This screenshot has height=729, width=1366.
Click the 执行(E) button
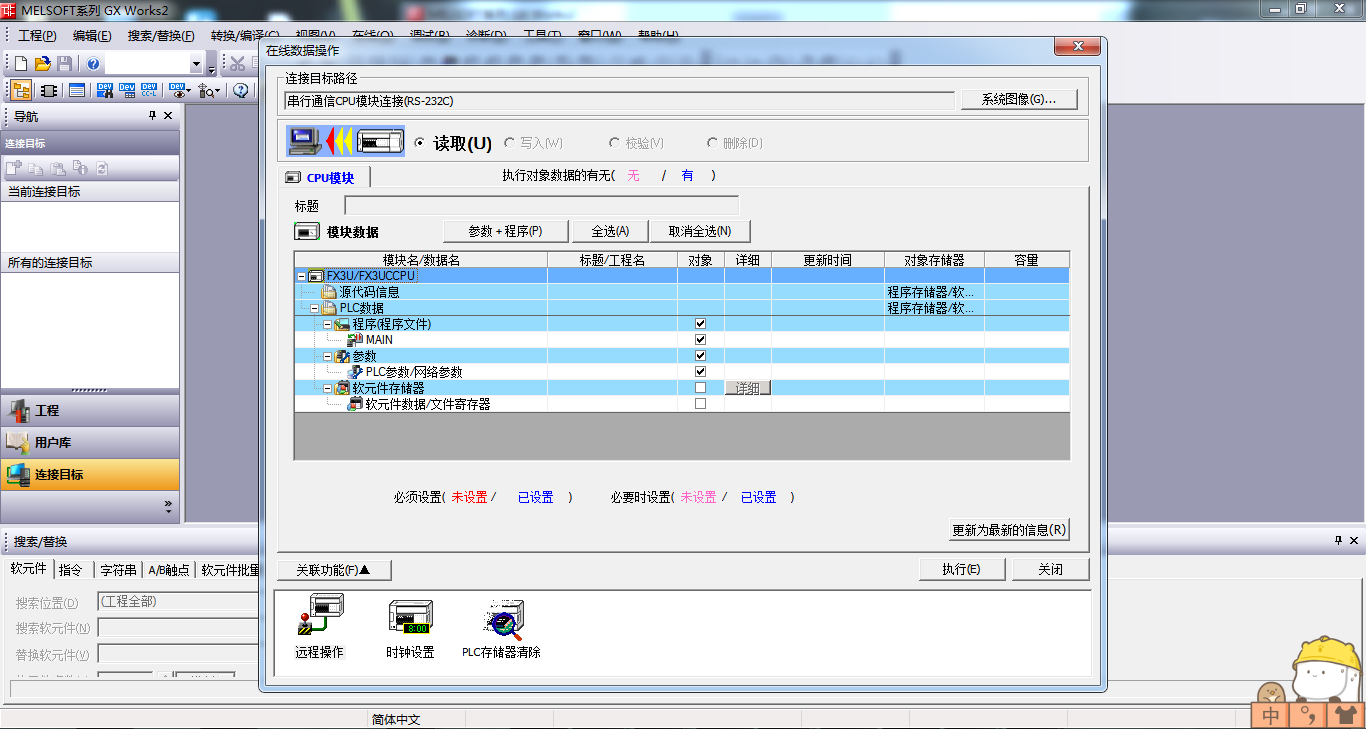pyautogui.click(x=960, y=569)
